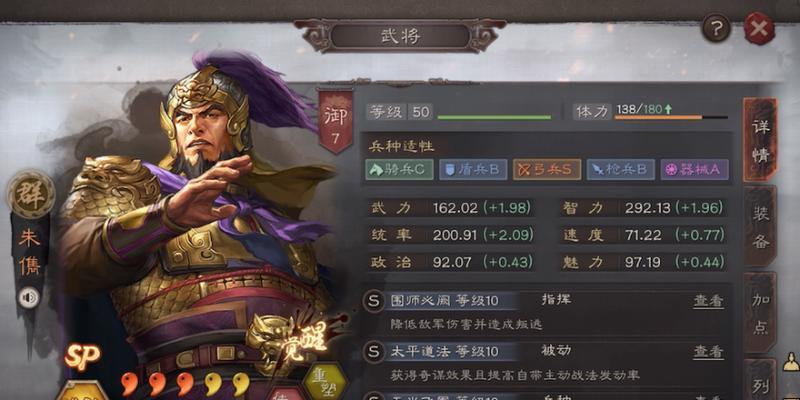Screen dimensions: 800x400
Task: Select the 骑兵C cavalry aptitude badge
Action: pos(399,170)
